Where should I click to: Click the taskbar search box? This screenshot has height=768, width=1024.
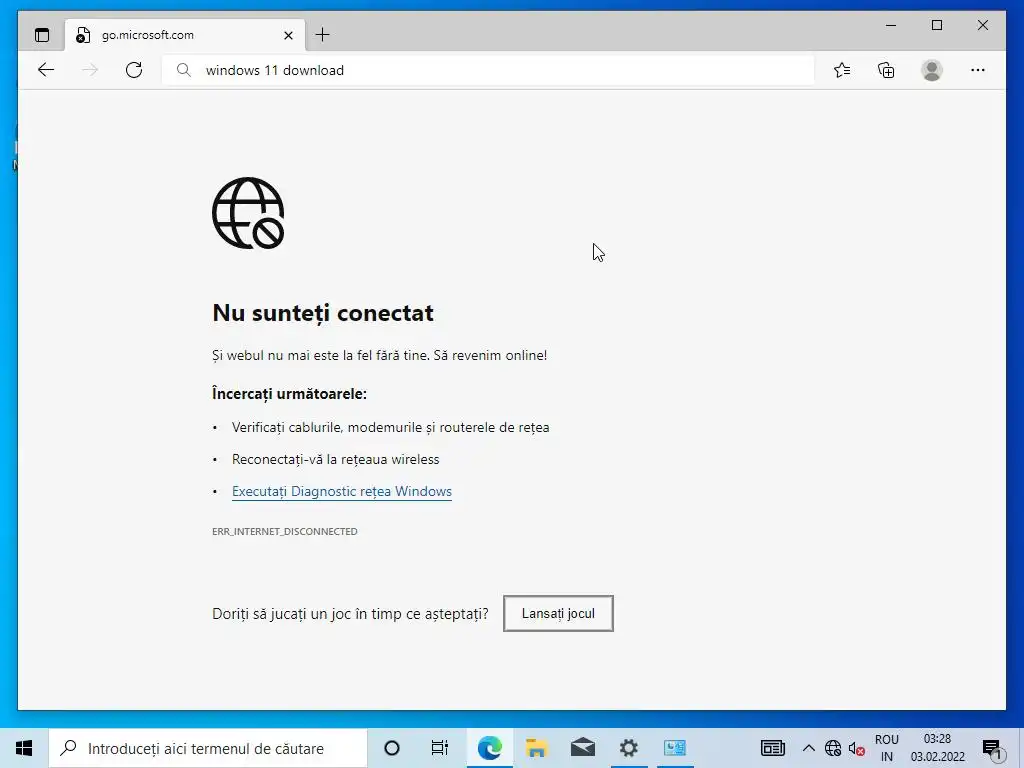point(208,748)
